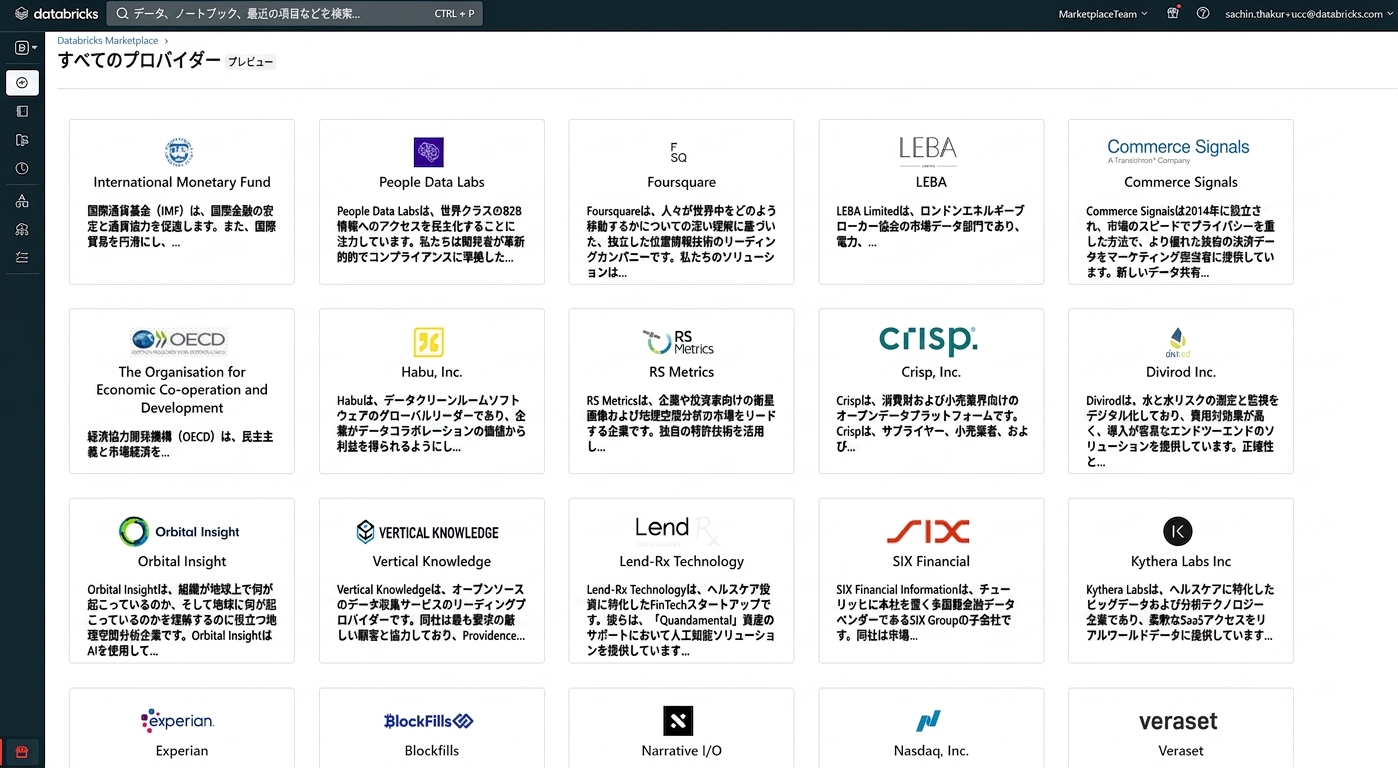Select the Habu, Inc. card title
Viewport: 1398px width, 768px height.
432,372
